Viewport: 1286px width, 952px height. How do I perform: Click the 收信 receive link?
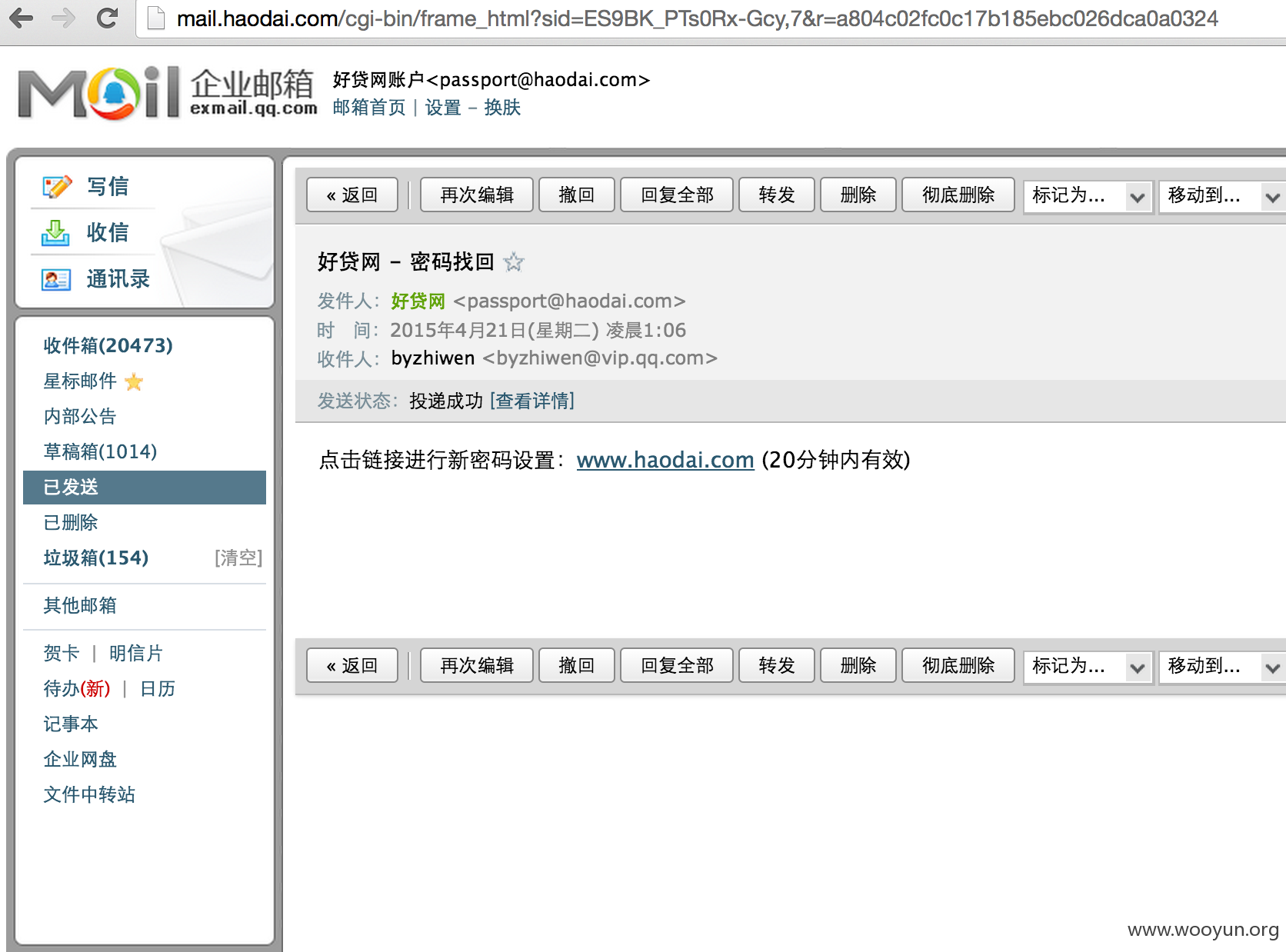coord(108,233)
